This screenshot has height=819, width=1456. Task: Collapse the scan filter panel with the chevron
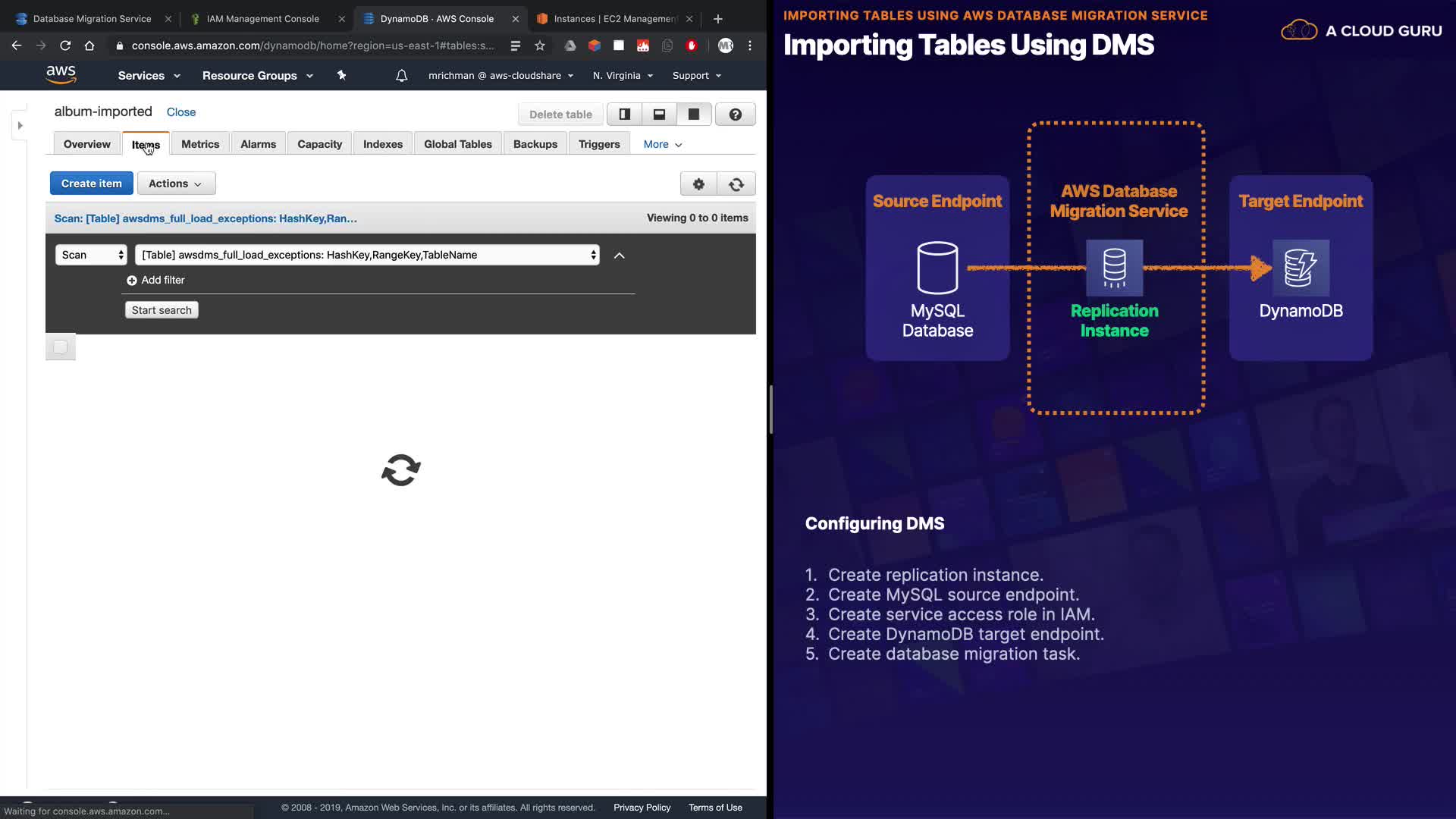coord(619,256)
